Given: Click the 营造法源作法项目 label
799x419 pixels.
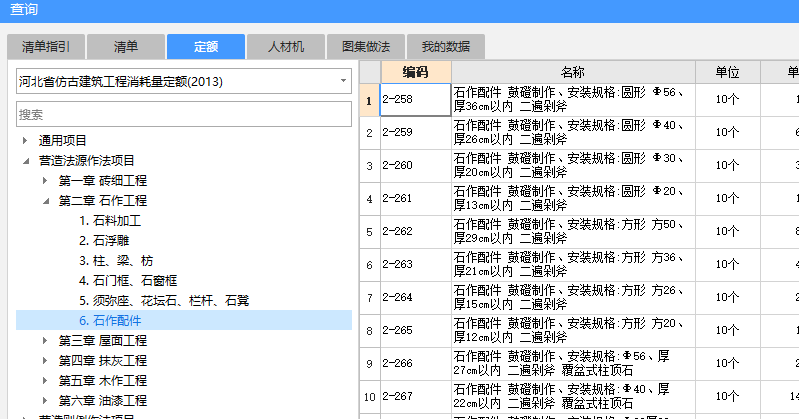Looking at the screenshot, I should click(87, 161).
